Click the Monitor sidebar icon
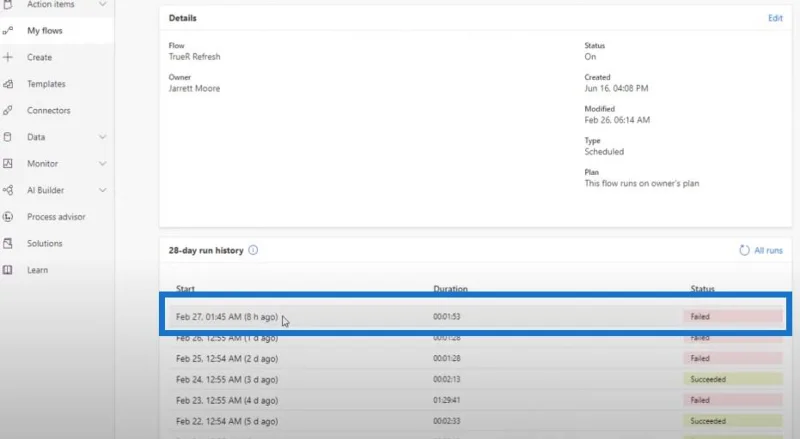Image resolution: width=800 pixels, height=439 pixels. coord(8,163)
